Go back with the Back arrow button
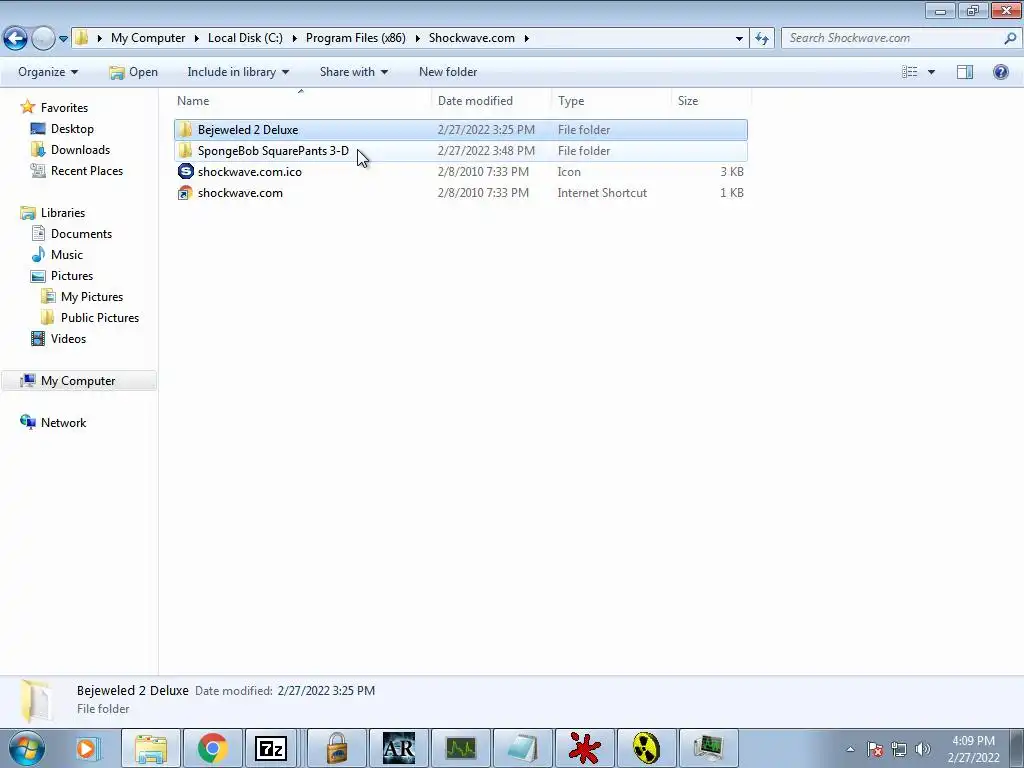 (x=16, y=39)
